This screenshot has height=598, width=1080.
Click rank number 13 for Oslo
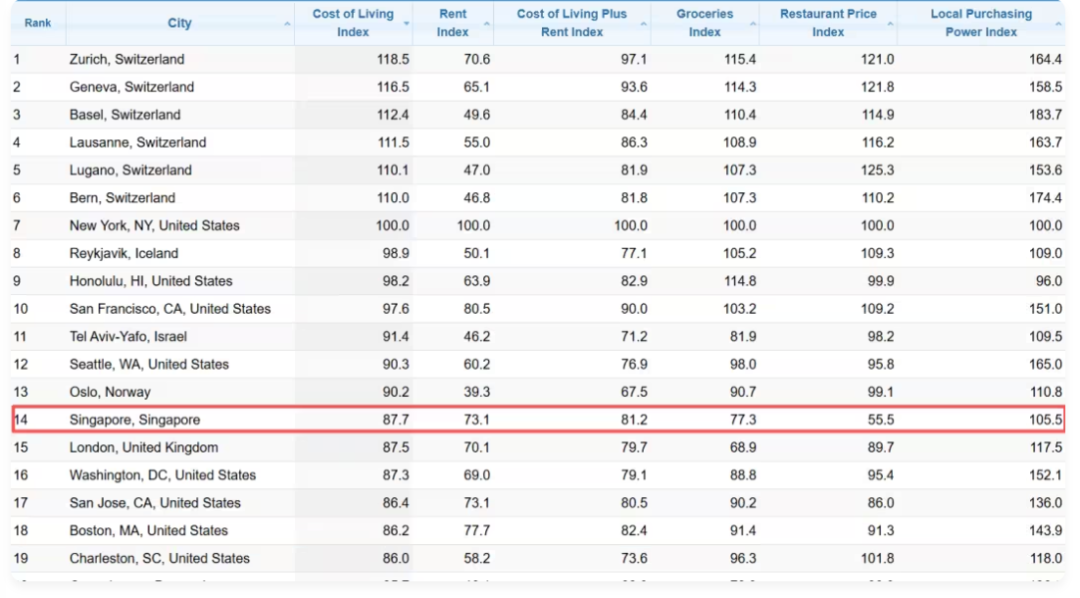pos(21,392)
